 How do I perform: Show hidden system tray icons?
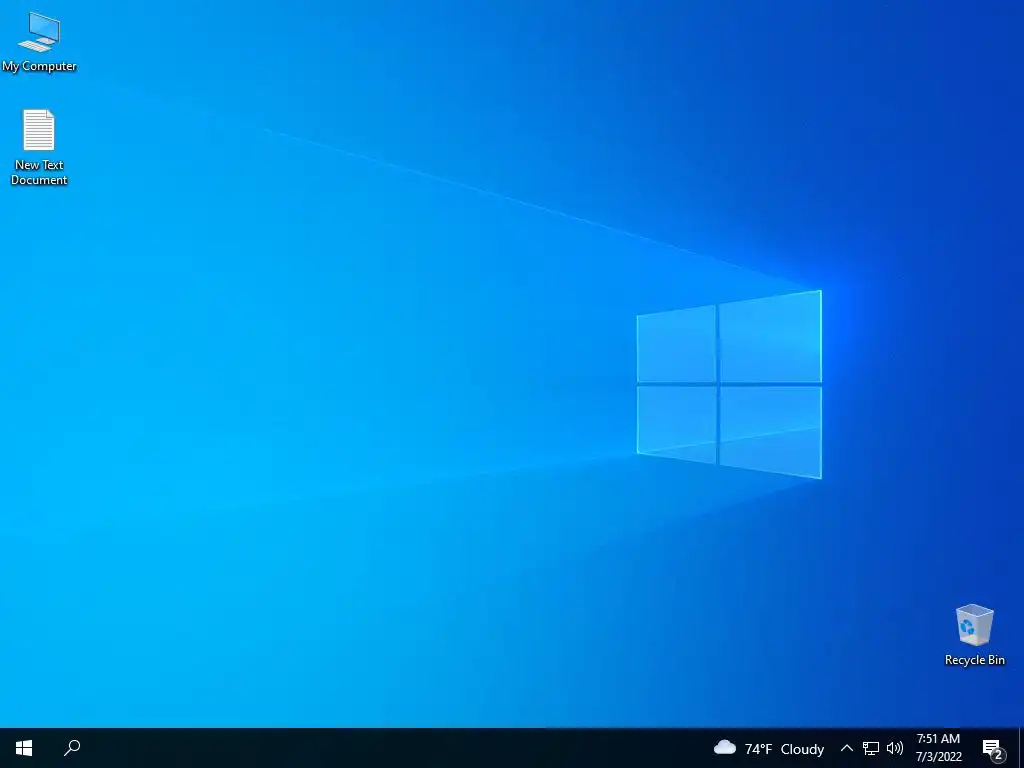pos(846,748)
